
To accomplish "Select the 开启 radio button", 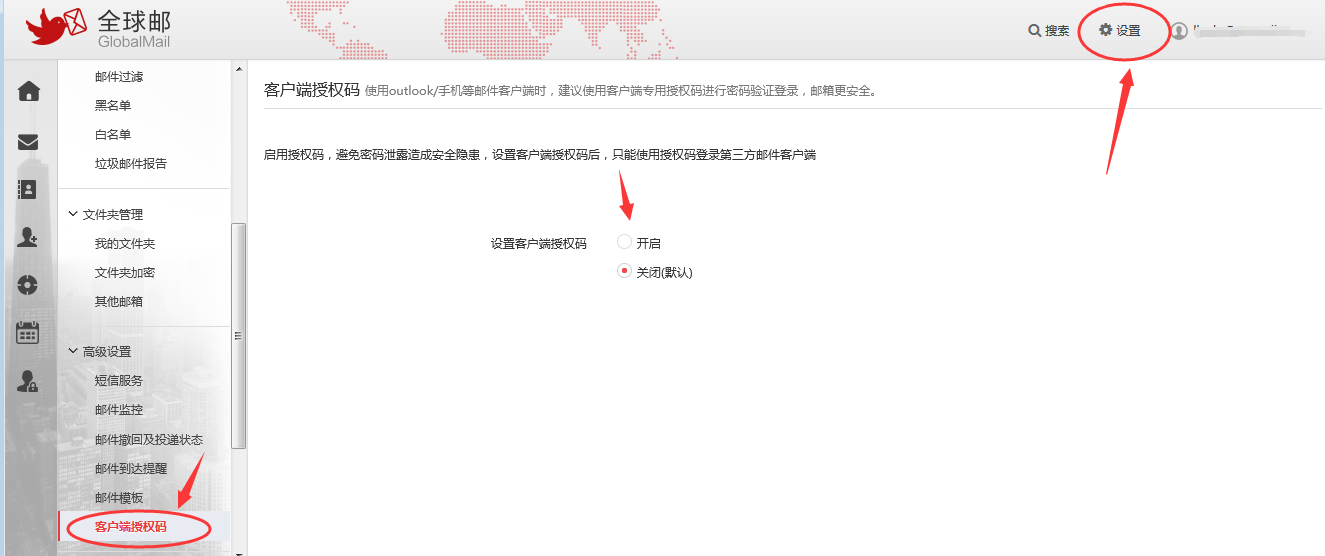I will [x=625, y=242].
